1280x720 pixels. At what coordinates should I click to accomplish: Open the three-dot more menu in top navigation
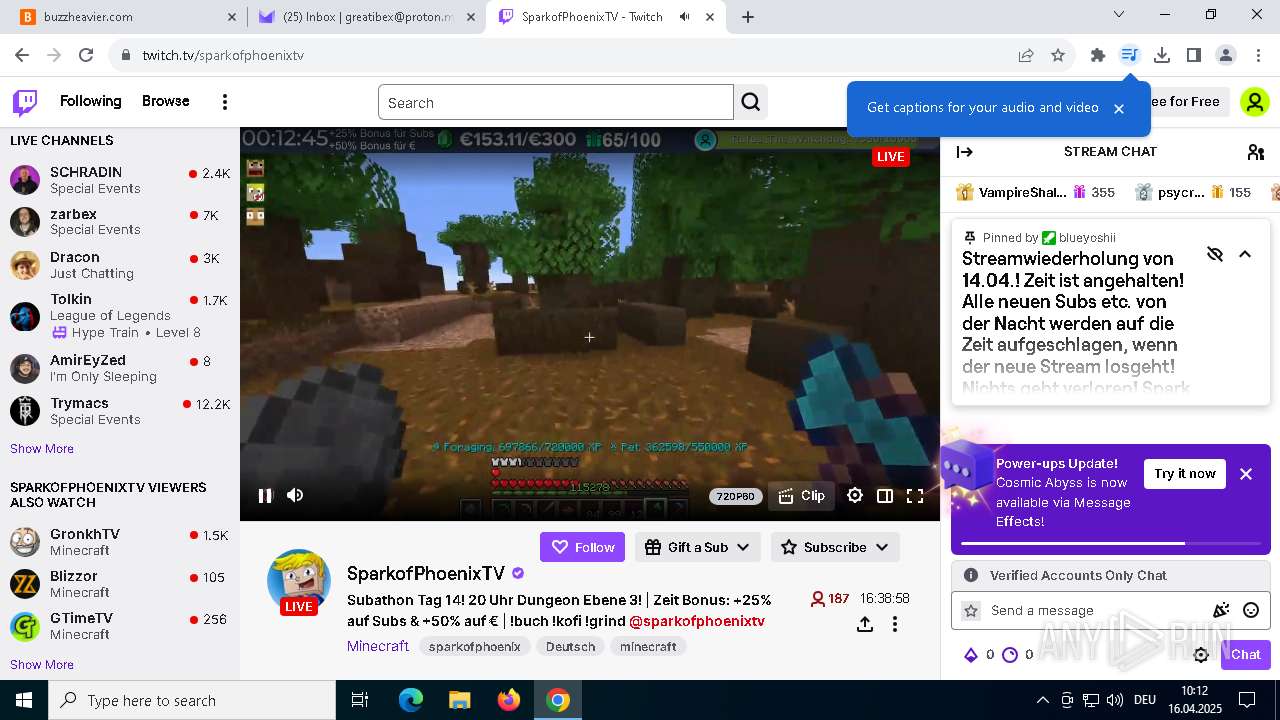(225, 102)
